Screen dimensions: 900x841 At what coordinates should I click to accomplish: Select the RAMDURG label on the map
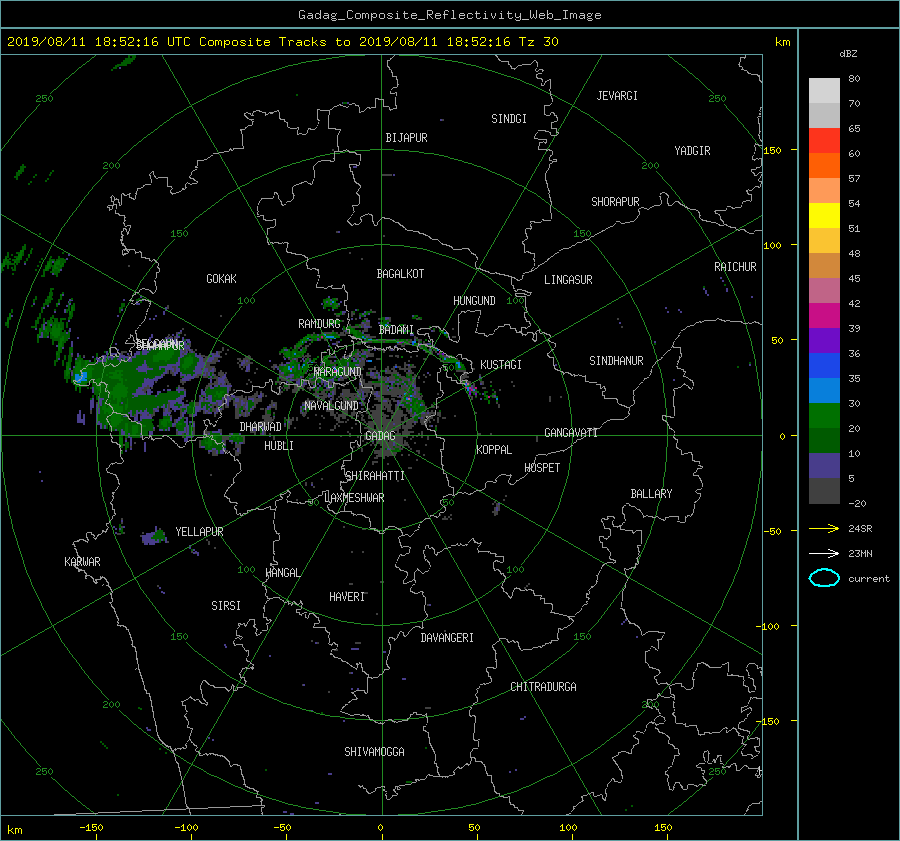click(x=319, y=324)
